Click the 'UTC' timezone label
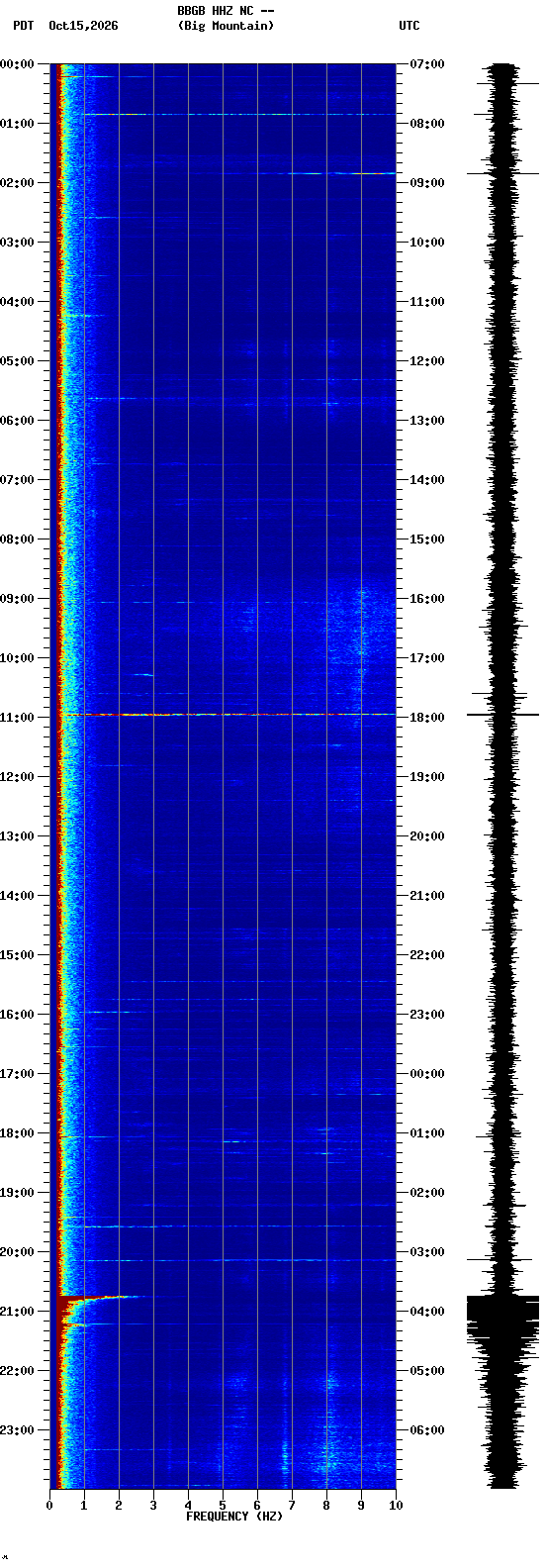 click(409, 26)
